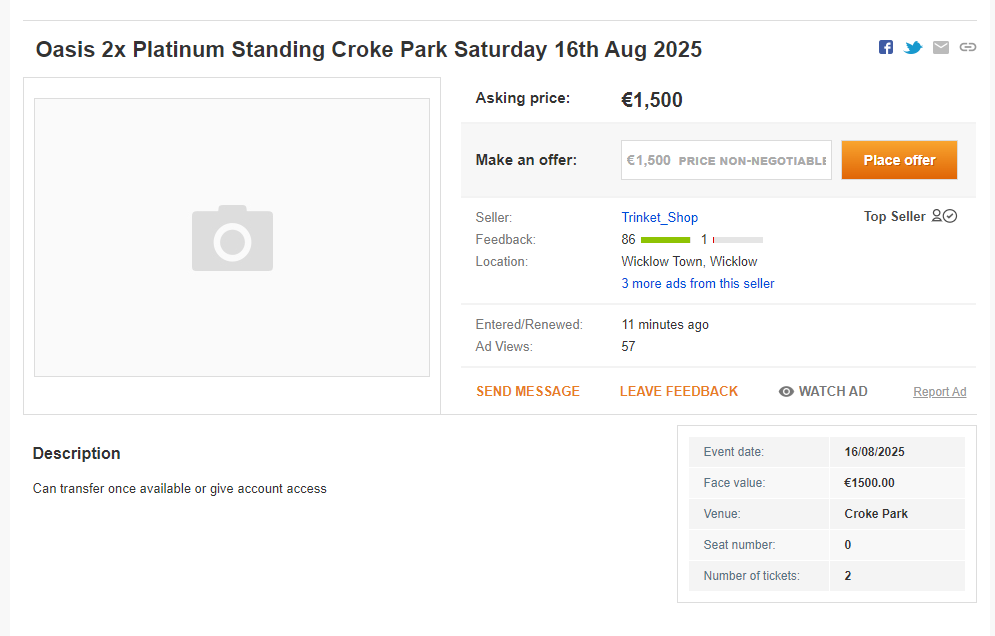Click the eye icon beside Watch Ad
The image size is (995, 636).
tap(786, 392)
